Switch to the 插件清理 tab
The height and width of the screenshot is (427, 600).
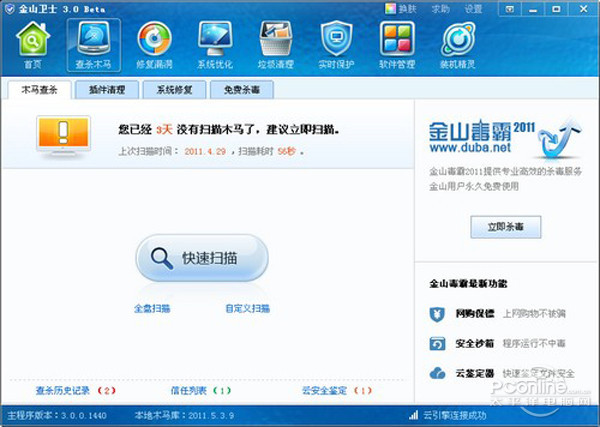pos(107,90)
